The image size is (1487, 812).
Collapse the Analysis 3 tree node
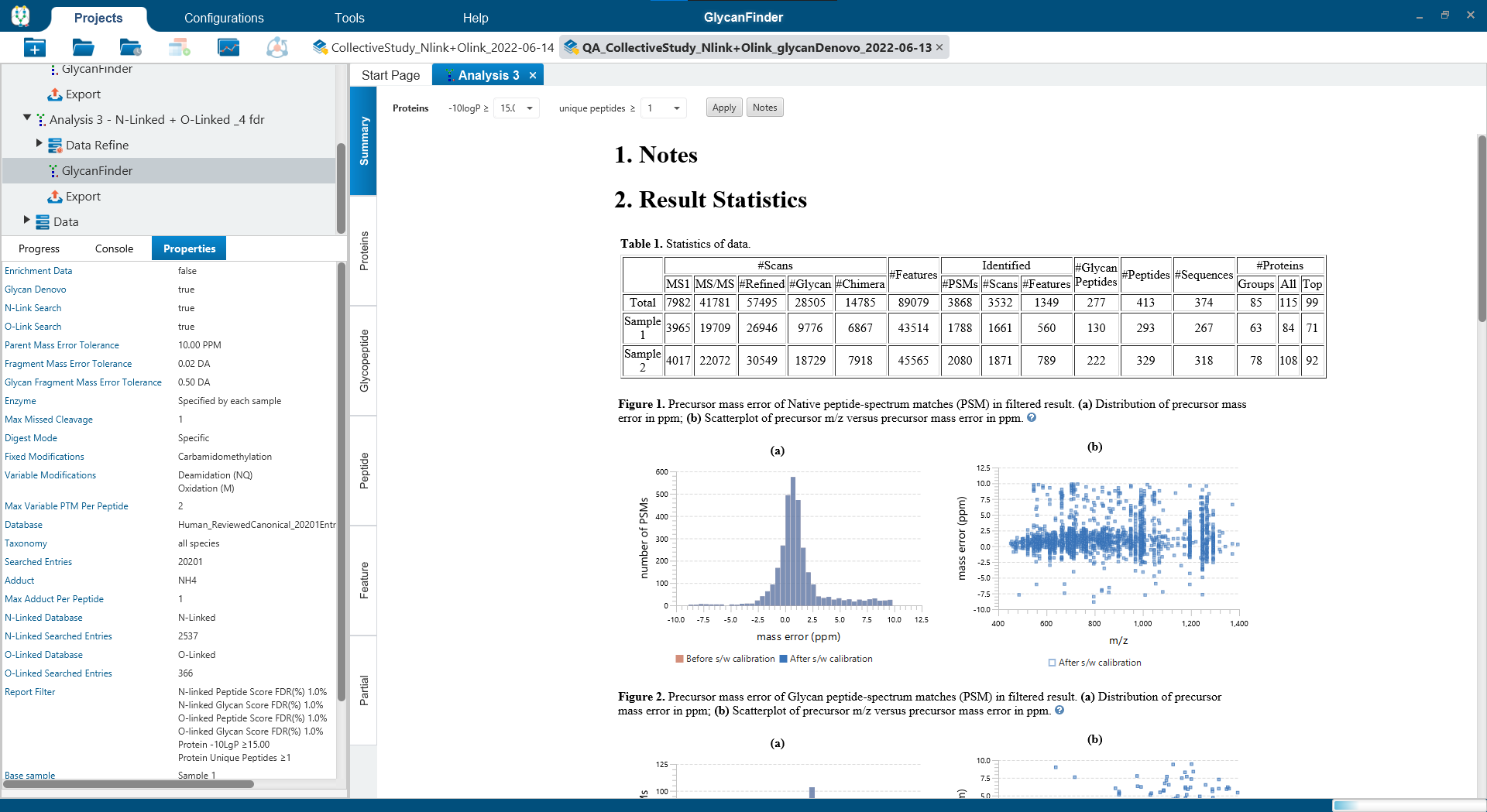point(27,118)
